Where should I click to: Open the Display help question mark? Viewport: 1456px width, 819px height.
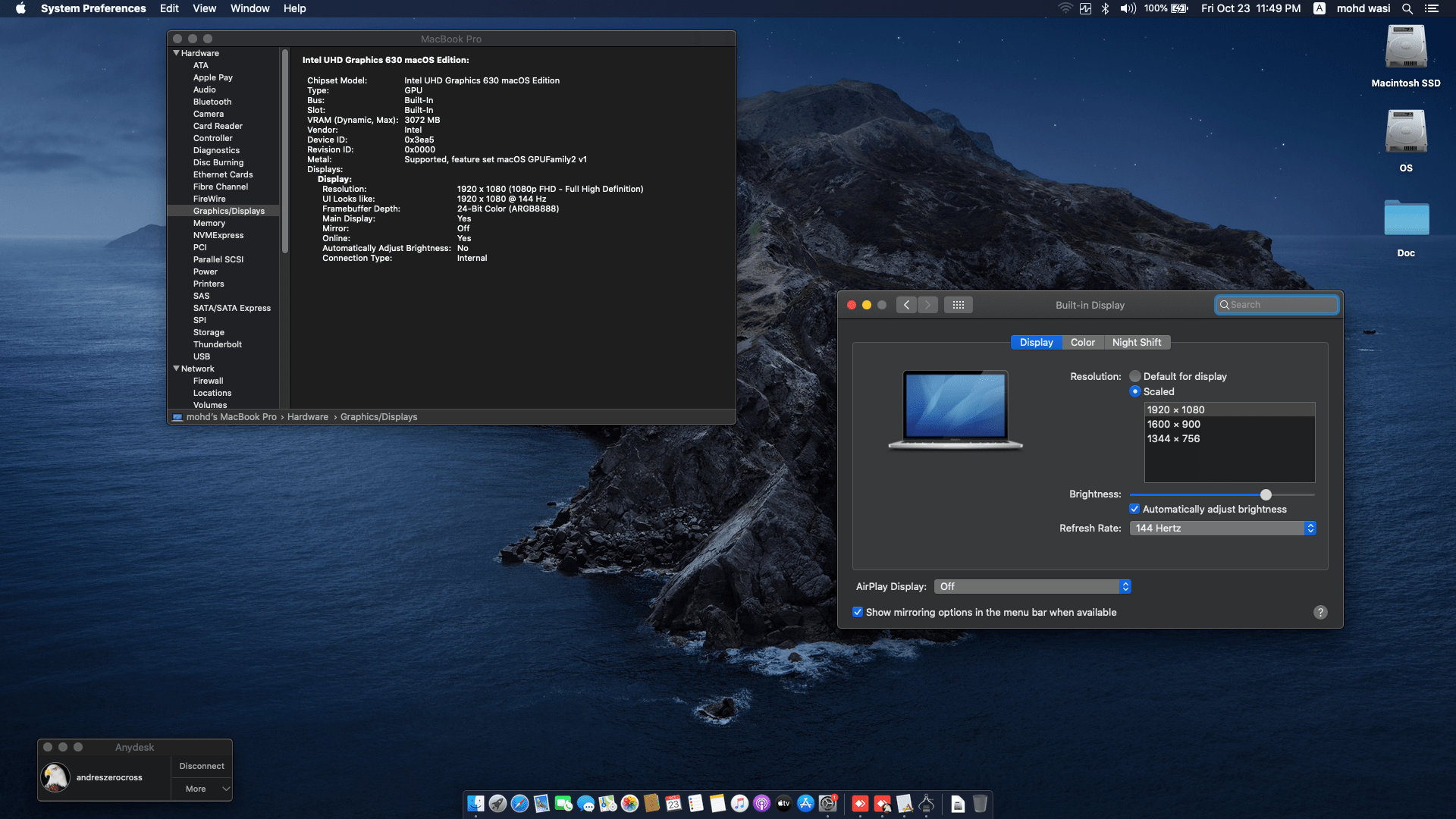coord(1320,612)
